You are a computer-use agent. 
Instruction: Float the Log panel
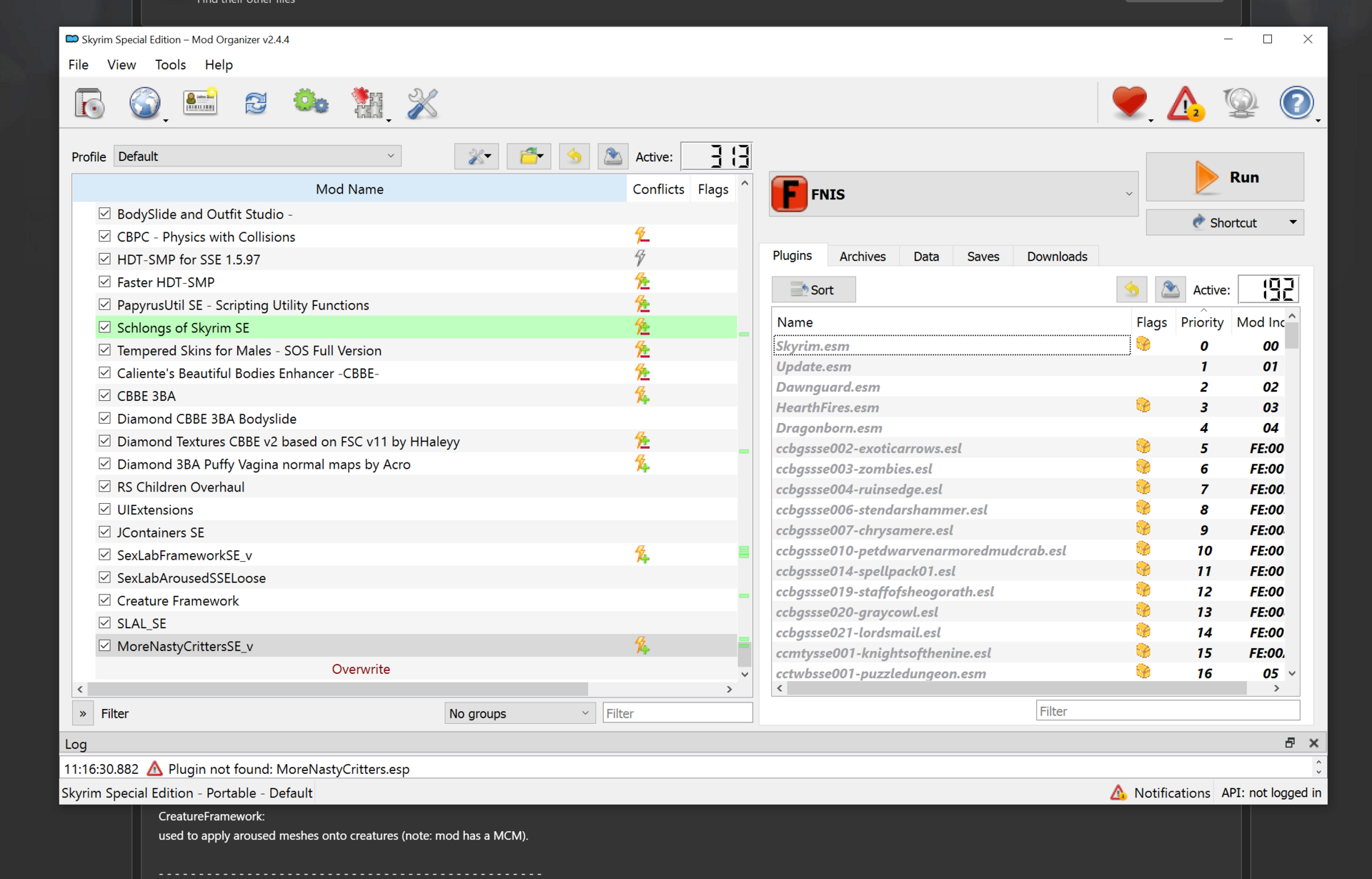pos(1290,743)
